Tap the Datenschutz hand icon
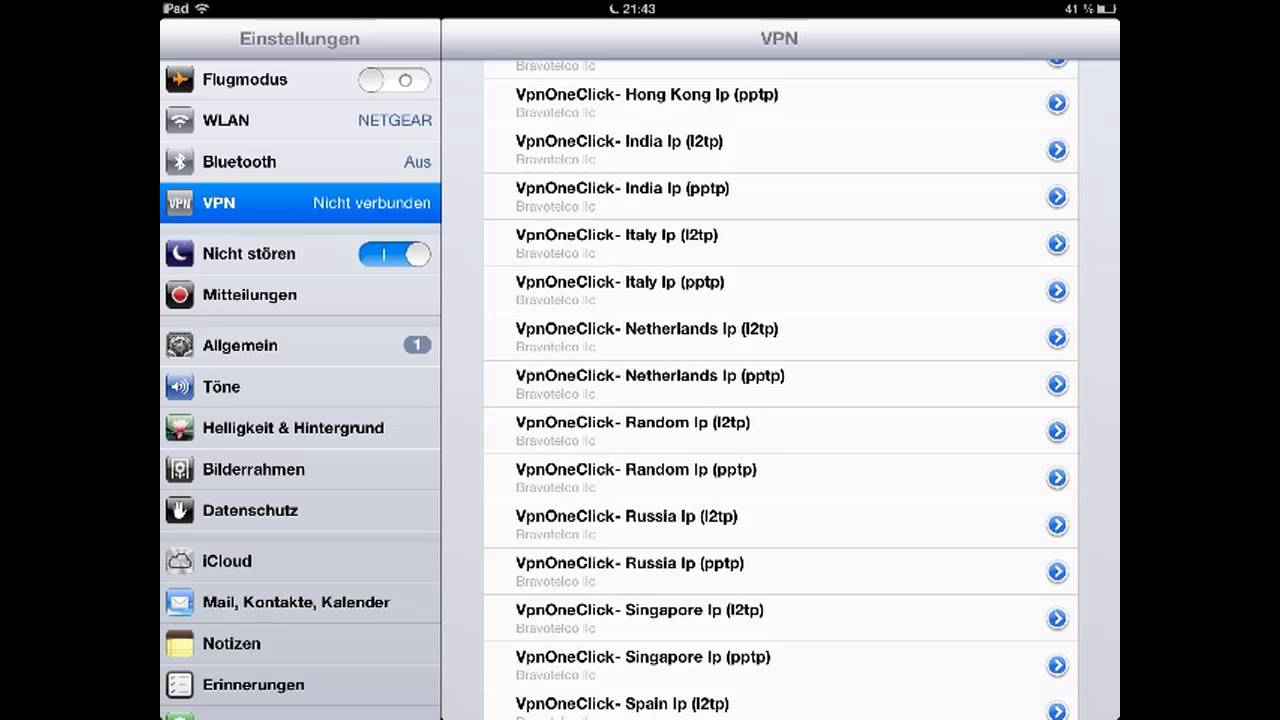 (x=180, y=510)
